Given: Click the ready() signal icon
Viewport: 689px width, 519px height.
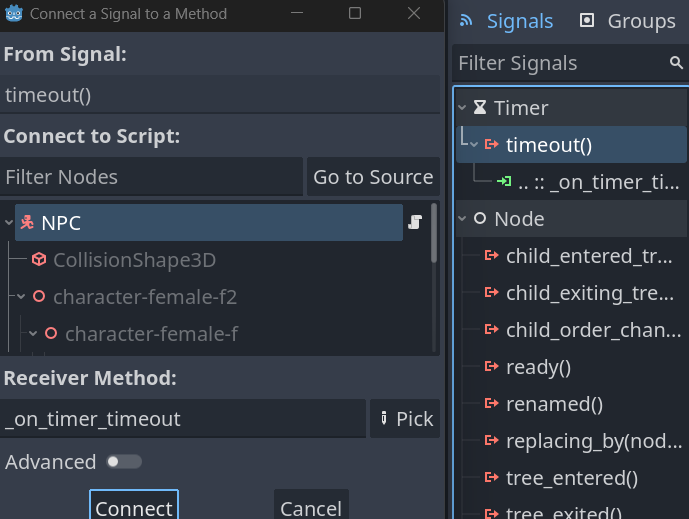Looking at the screenshot, I should (492, 367).
